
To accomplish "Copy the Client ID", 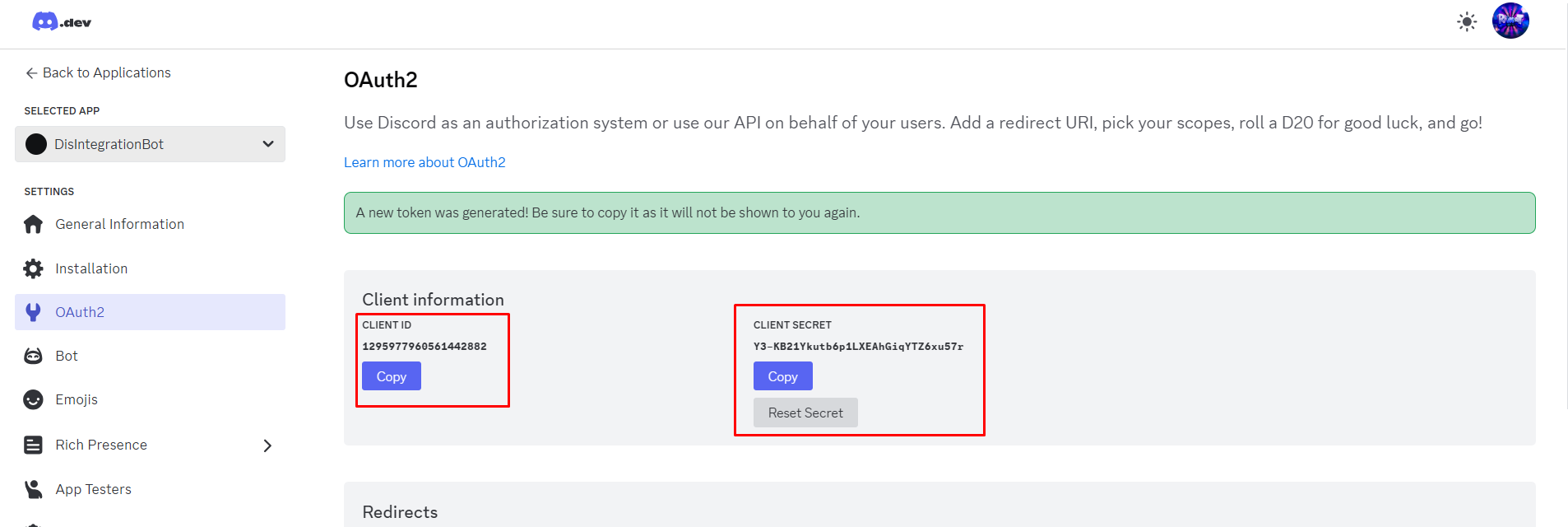I will [x=392, y=376].
